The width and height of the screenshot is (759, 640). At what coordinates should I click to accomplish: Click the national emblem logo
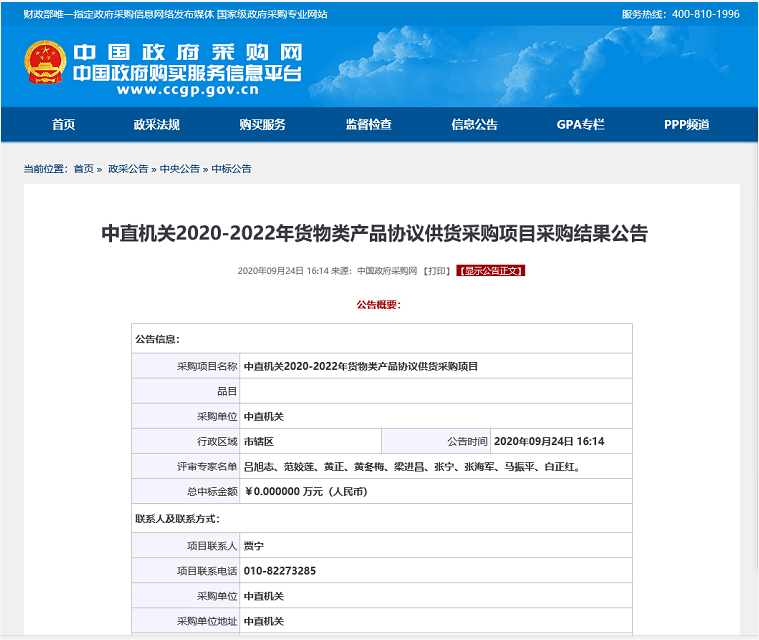tap(45, 62)
